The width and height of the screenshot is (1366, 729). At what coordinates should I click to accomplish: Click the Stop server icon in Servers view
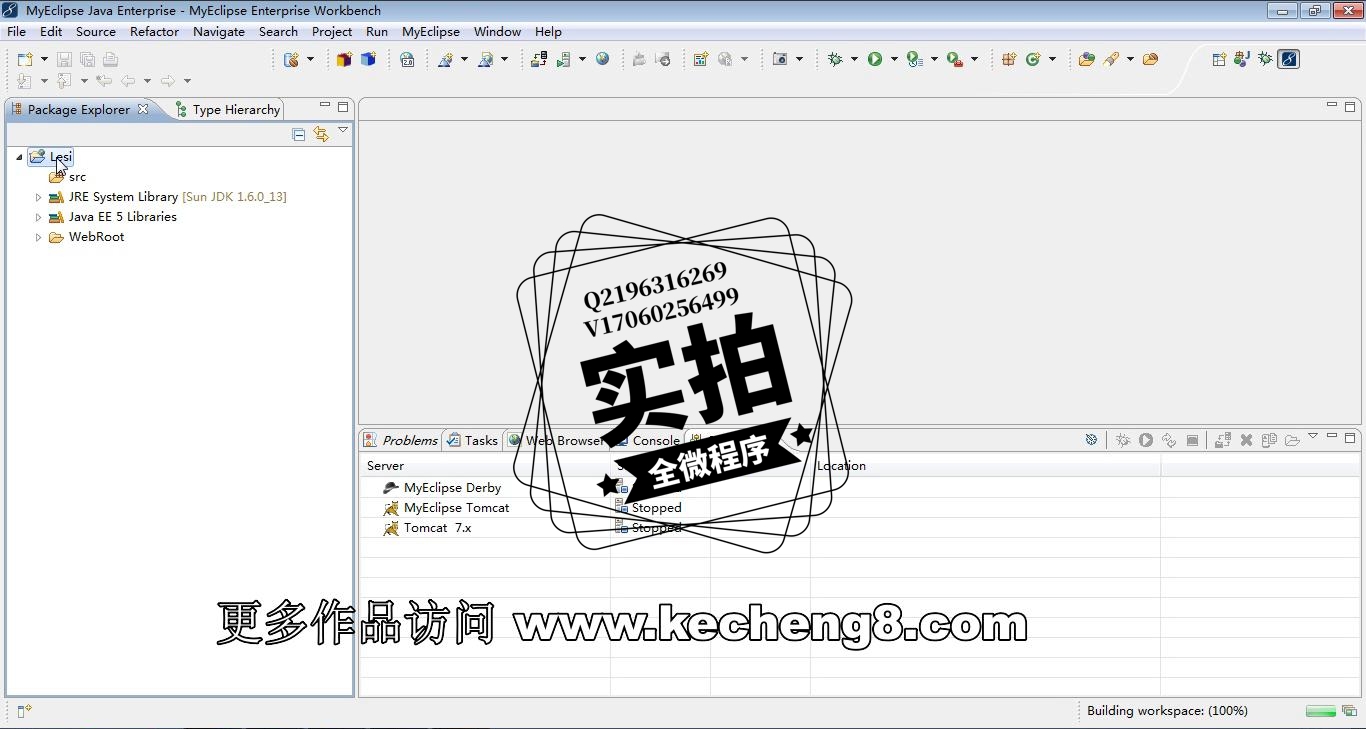1192,440
